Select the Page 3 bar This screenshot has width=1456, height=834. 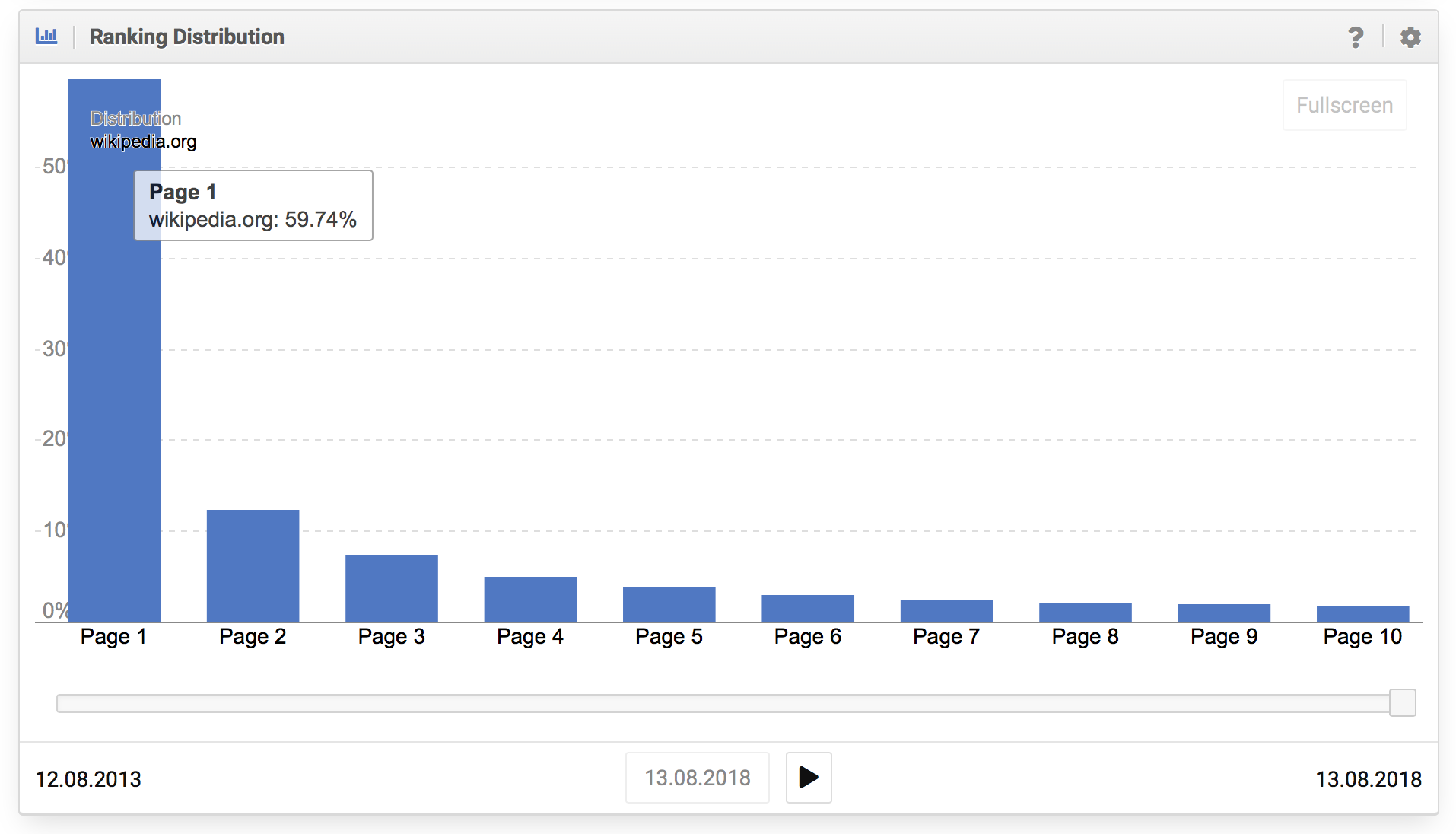[392, 589]
